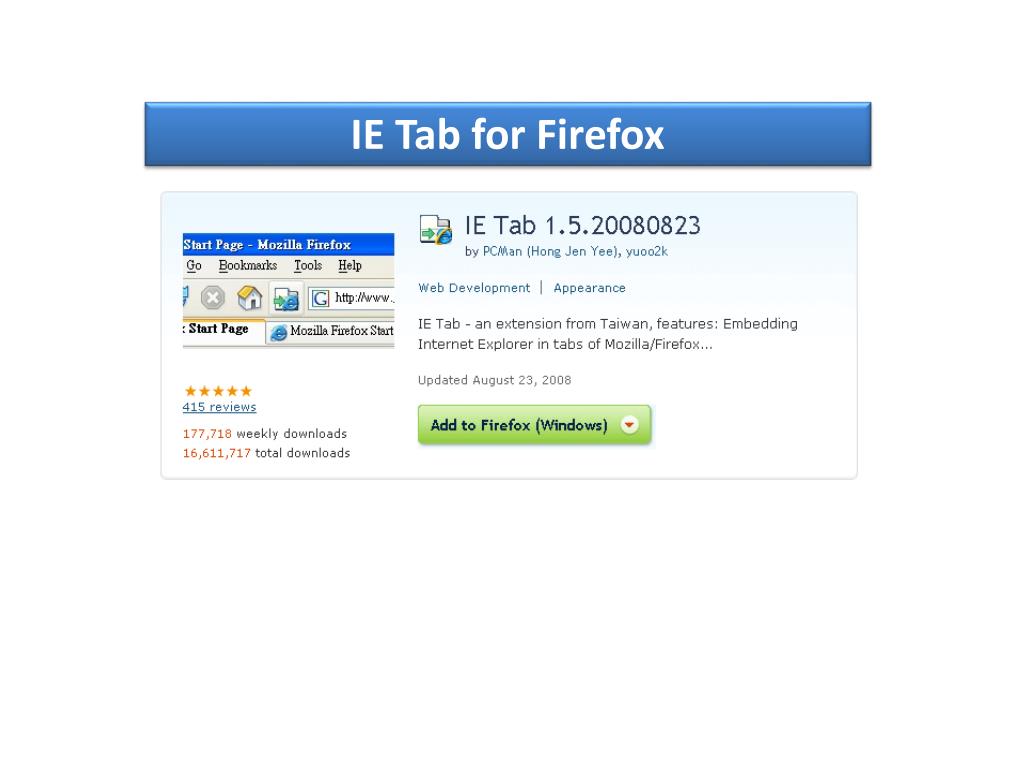
Task: Open PCMan (Hong Jen Yee) author link
Action: click(550, 251)
